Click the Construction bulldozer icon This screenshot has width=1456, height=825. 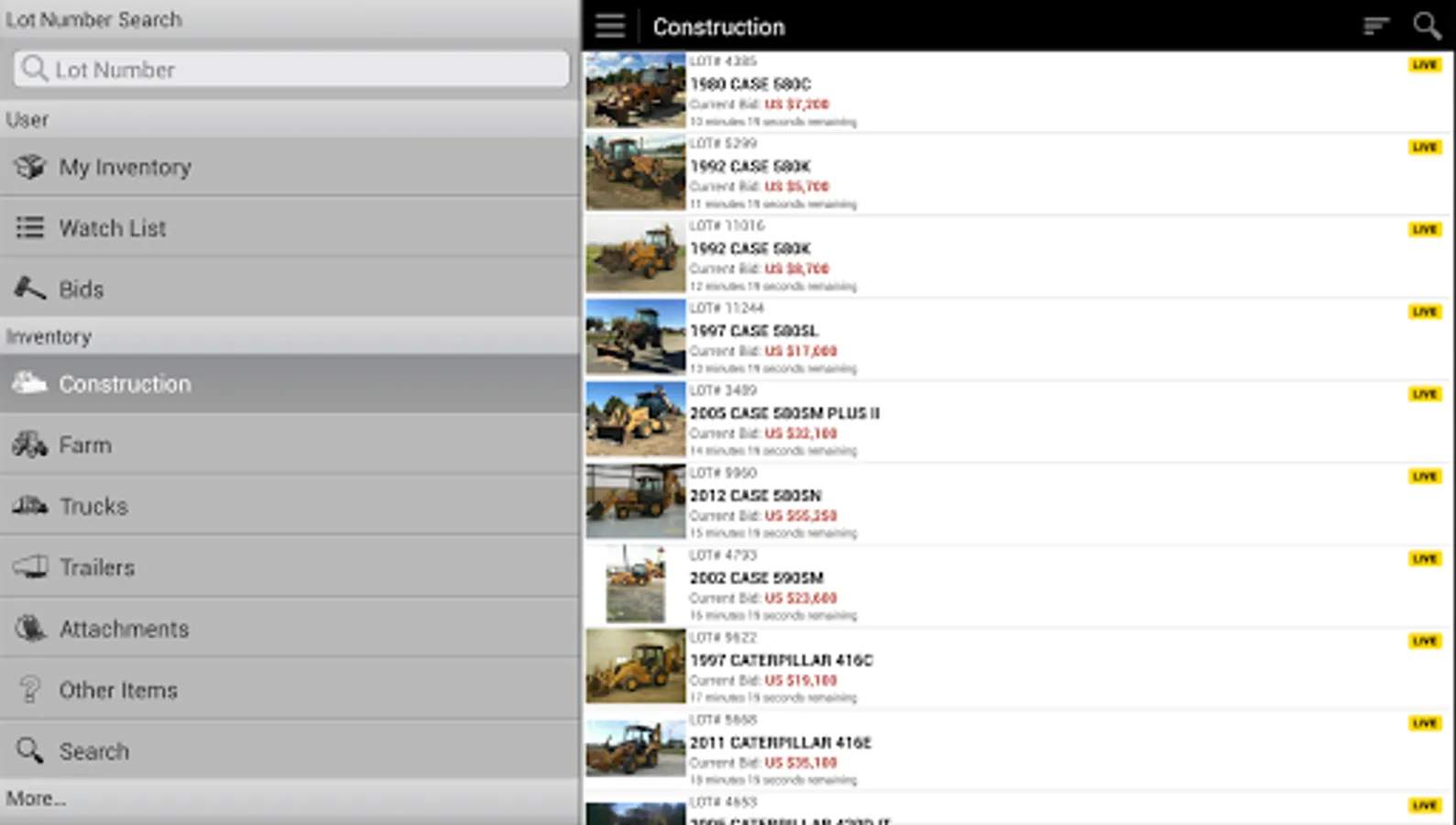point(30,383)
